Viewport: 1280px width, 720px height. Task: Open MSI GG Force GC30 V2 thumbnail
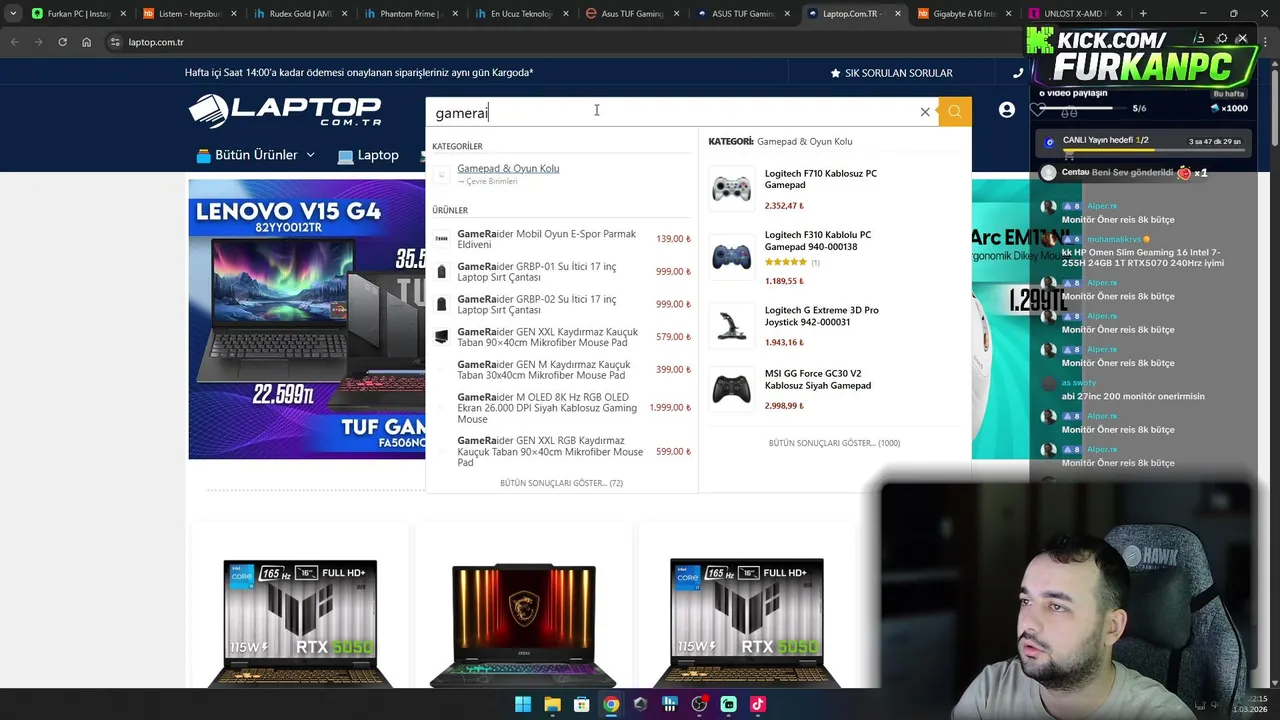[731, 390]
